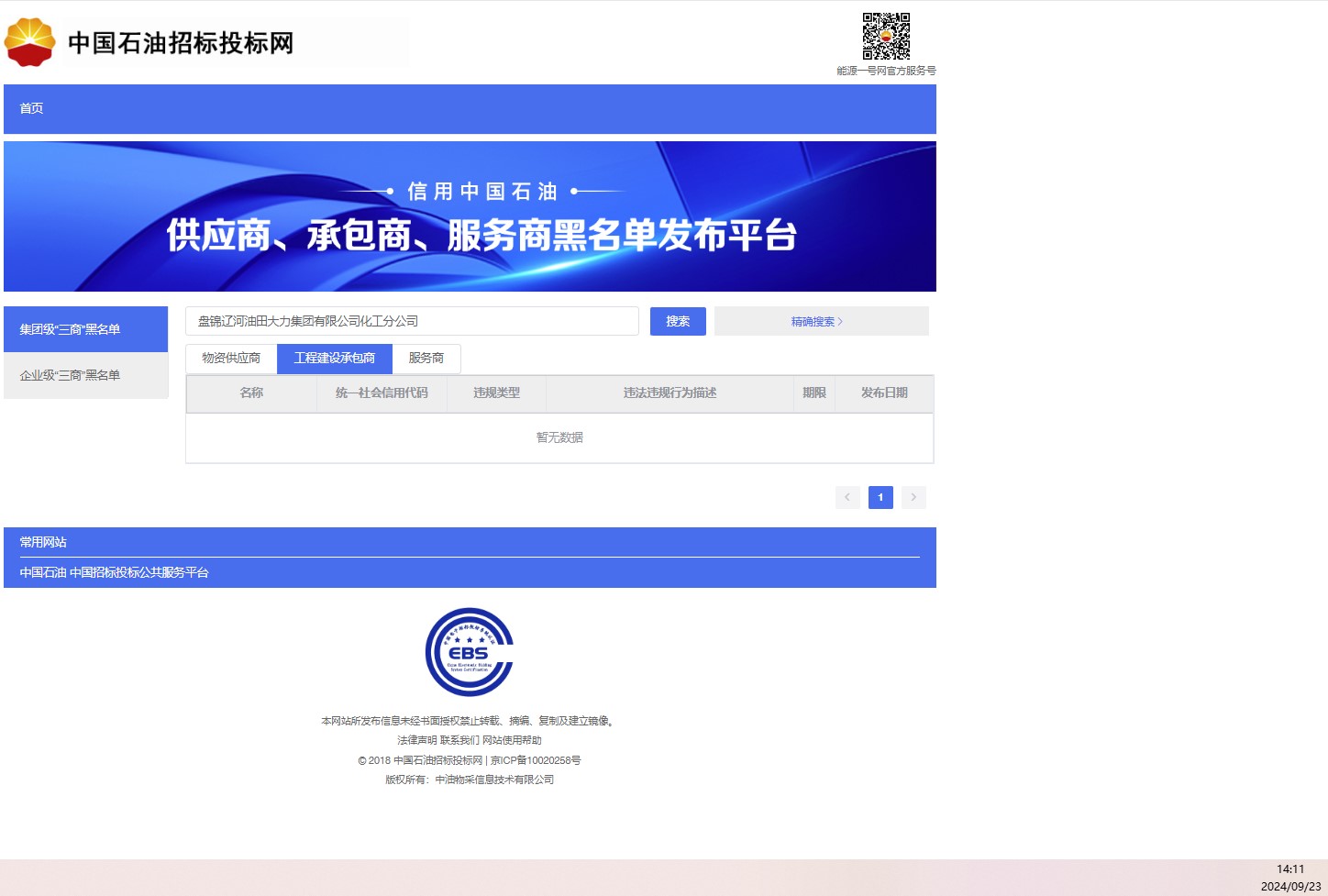Click the 违法违规行为描述 column header
This screenshot has width=1328, height=896.
pos(670,393)
